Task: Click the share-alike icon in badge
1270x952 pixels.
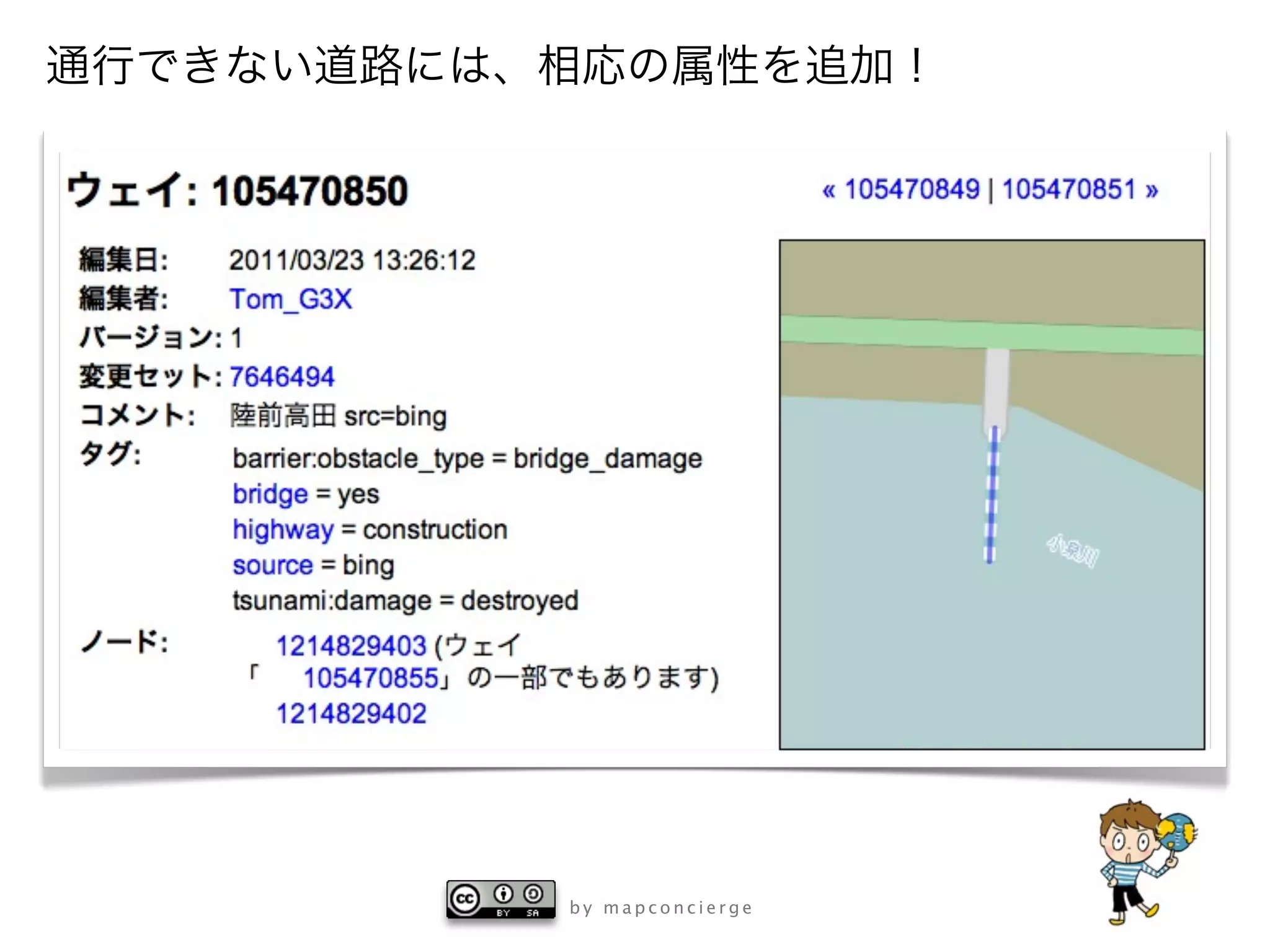Action: click(x=533, y=894)
